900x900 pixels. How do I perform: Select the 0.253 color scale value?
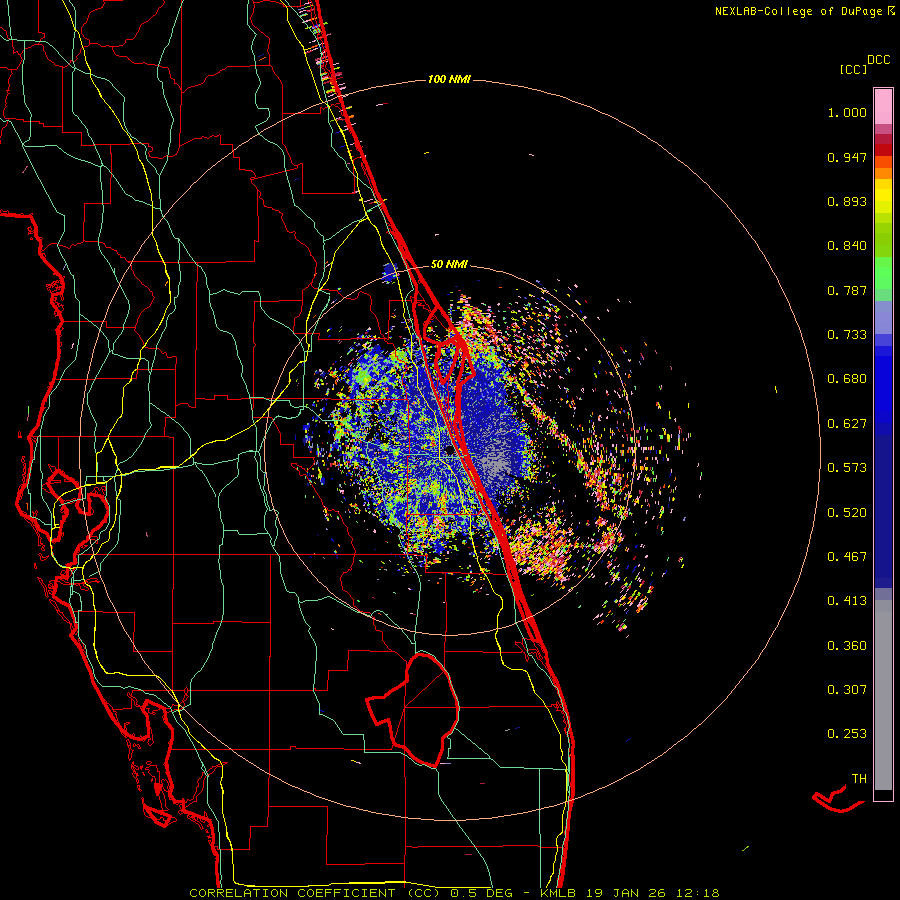[847, 734]
